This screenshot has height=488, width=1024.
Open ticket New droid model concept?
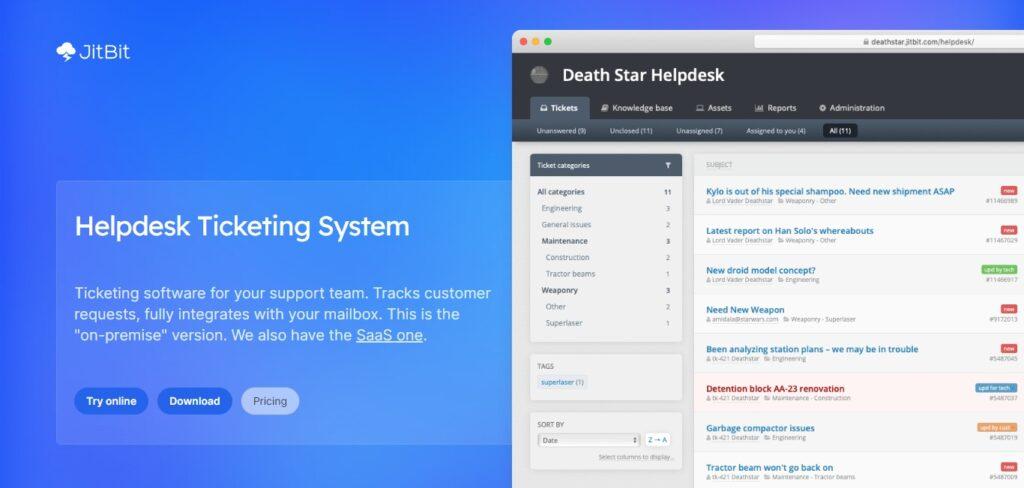pyautogui.click(x=761, y=270)
